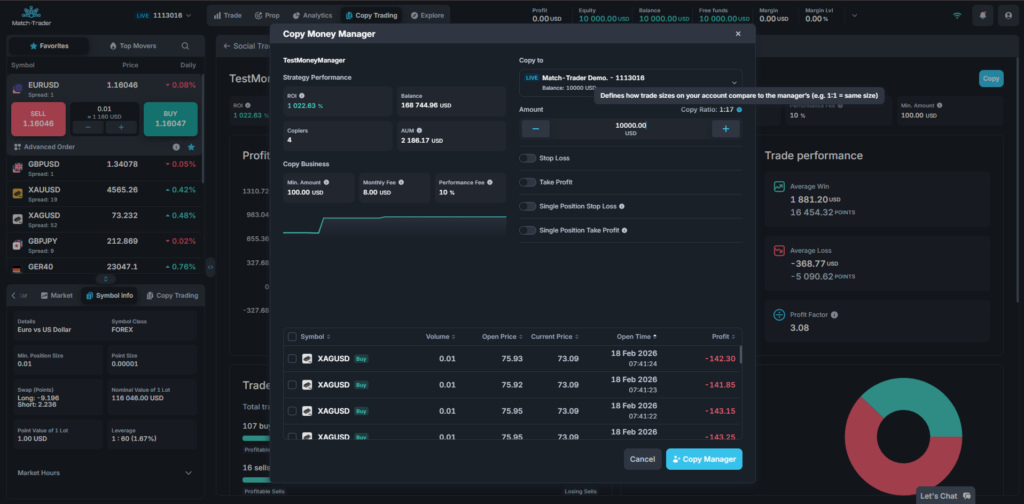
Task: Expand the Market Hours section
Action: pyautogui.click(x=190, y=472)
